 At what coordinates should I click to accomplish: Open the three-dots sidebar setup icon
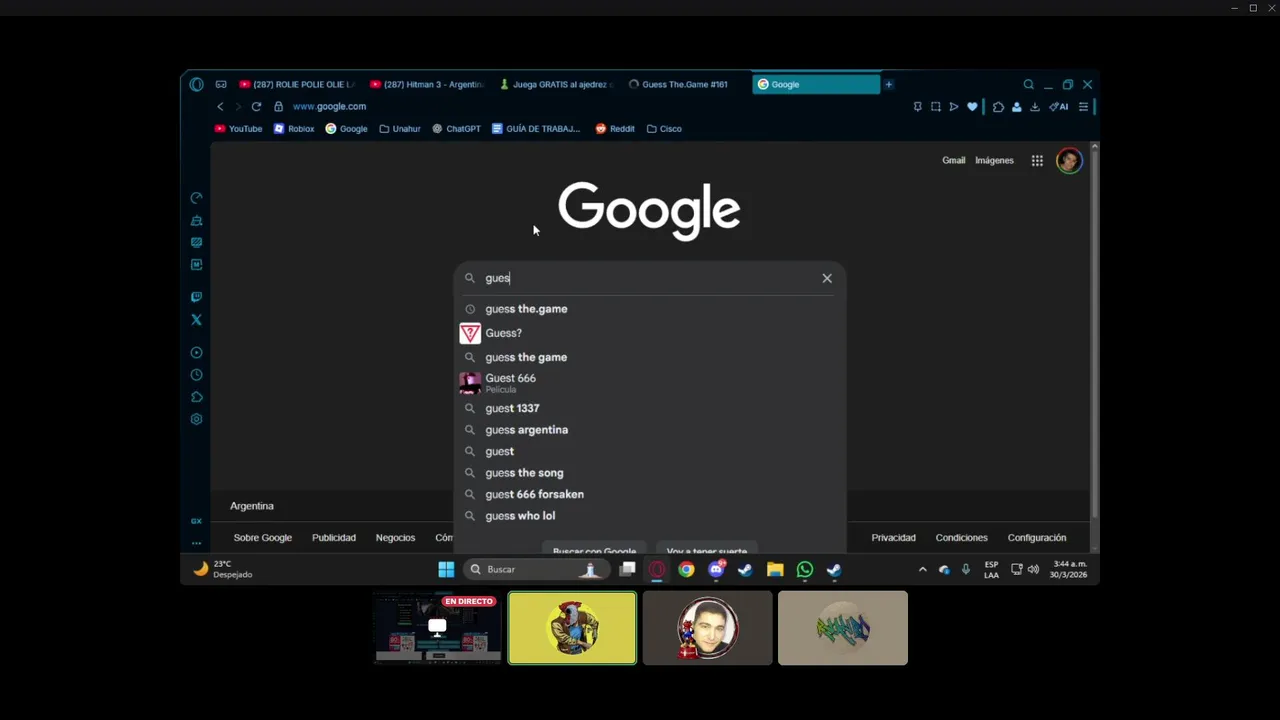[196, 543]
